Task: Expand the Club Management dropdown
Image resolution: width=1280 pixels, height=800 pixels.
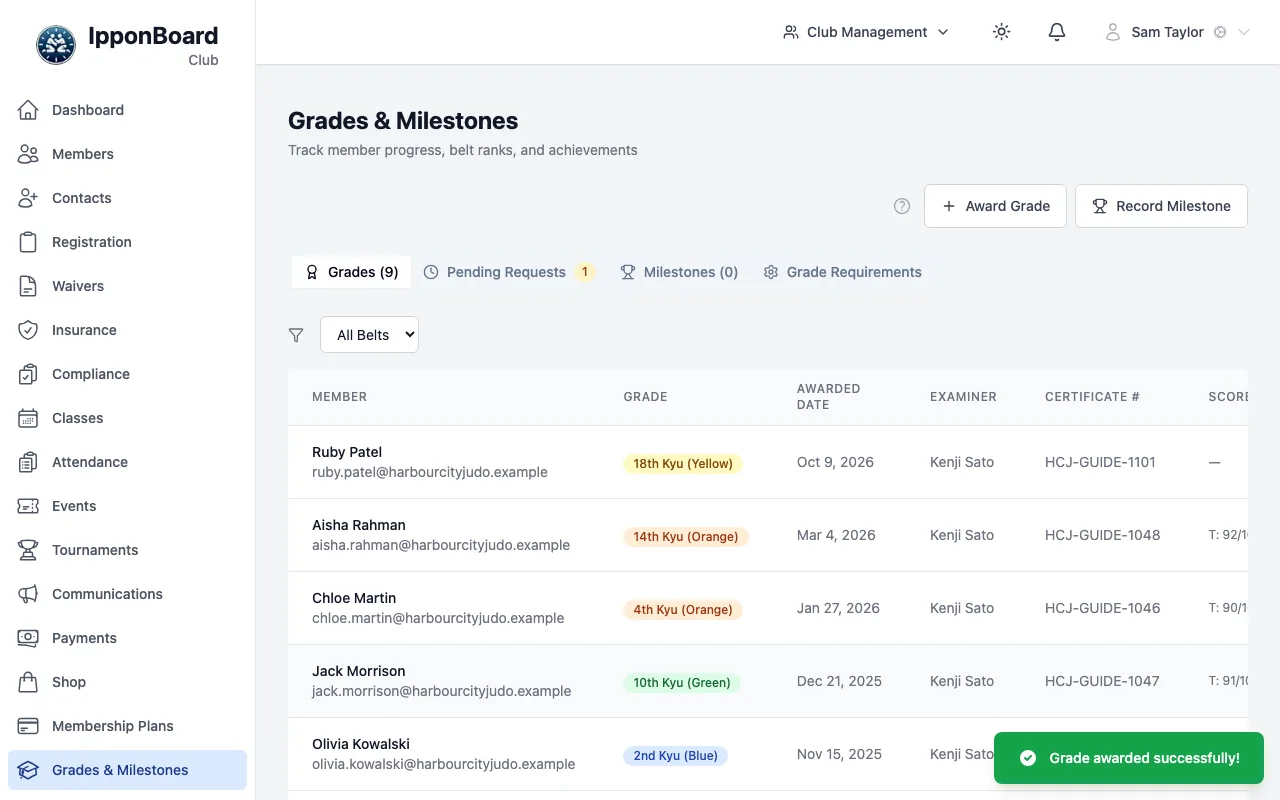Action: click(866, 32)
